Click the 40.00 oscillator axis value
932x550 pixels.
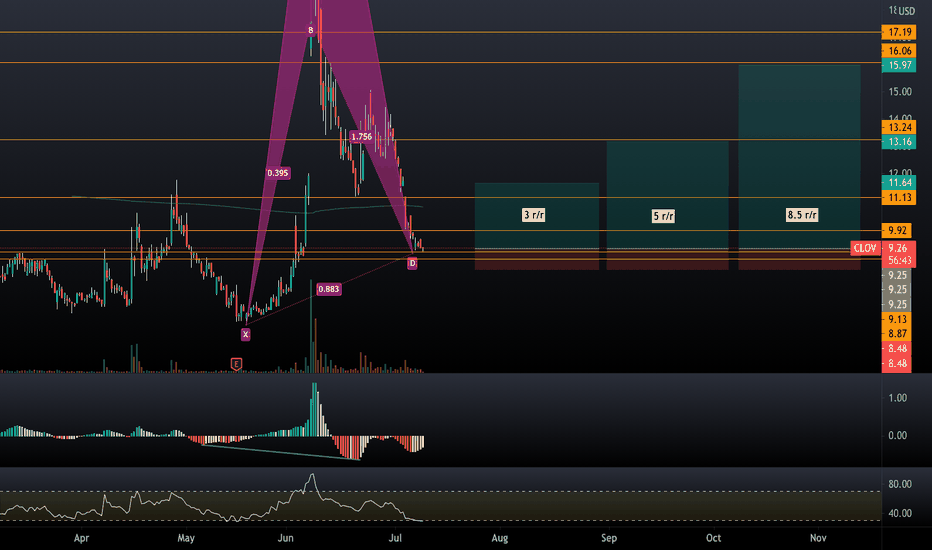coord(899,513)
